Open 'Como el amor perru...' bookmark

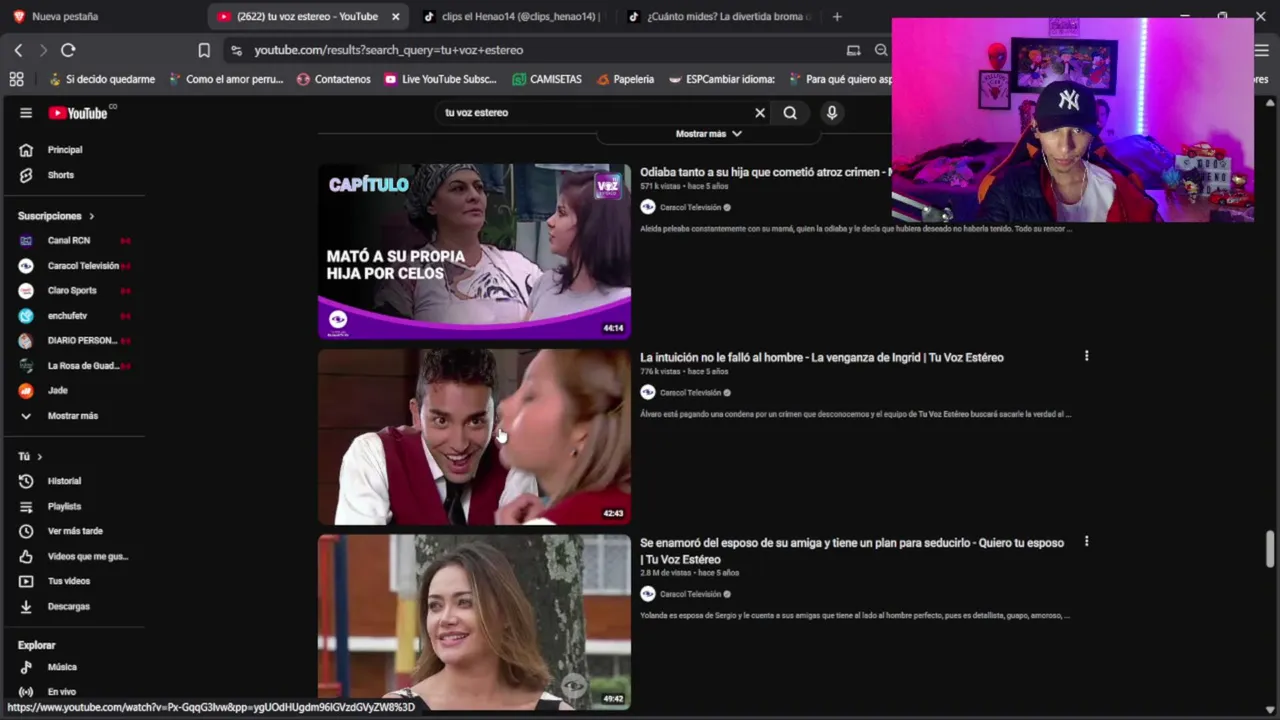point(226,79)
